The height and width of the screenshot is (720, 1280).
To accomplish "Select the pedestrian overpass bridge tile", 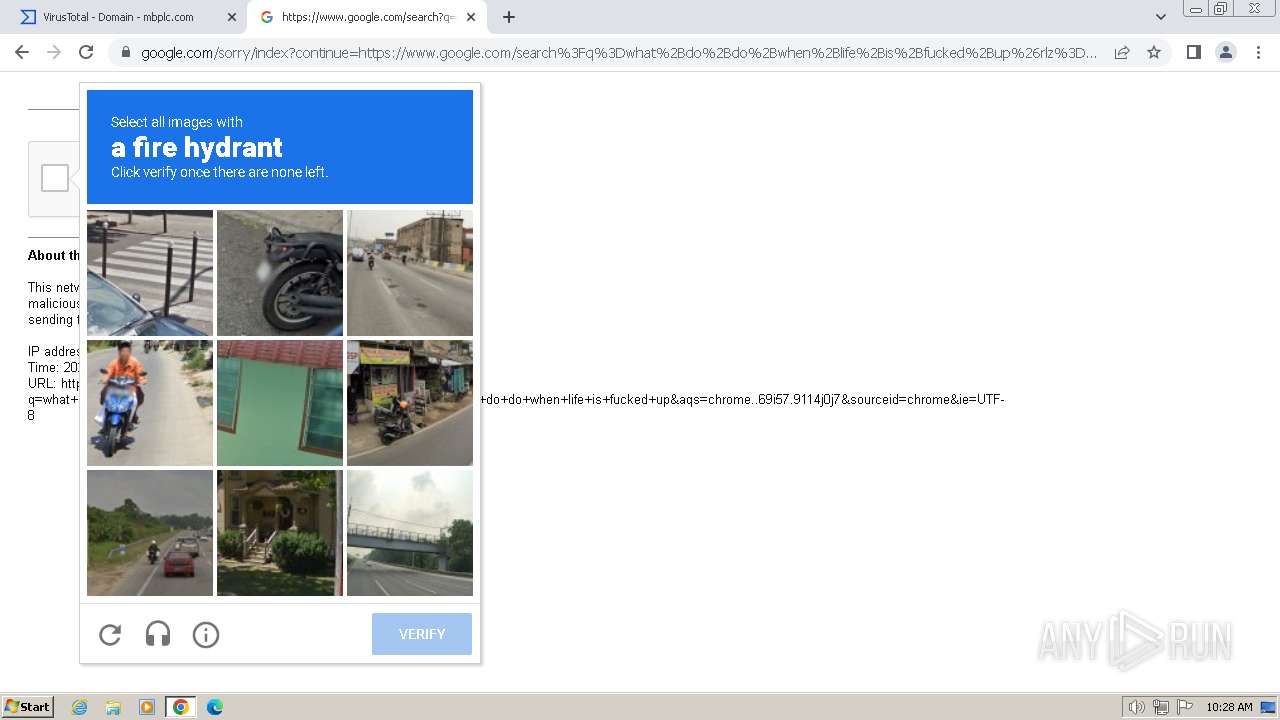I will (x=410, y=533).
